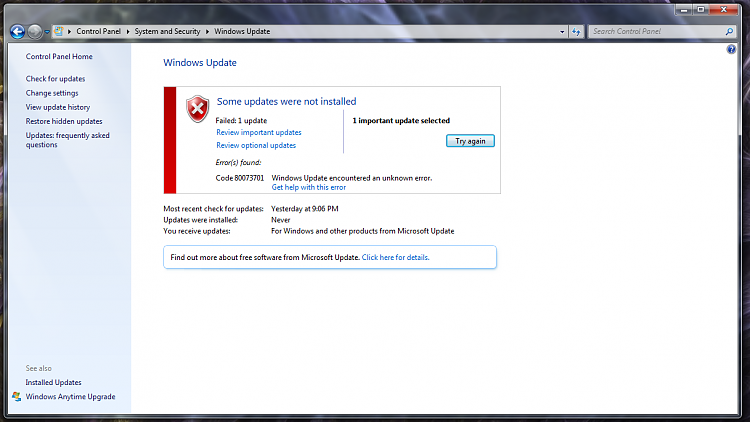The width and height of the screenshot is (750, 422).
Task: Open Restore hidden updates
Action: coord(64,122)
